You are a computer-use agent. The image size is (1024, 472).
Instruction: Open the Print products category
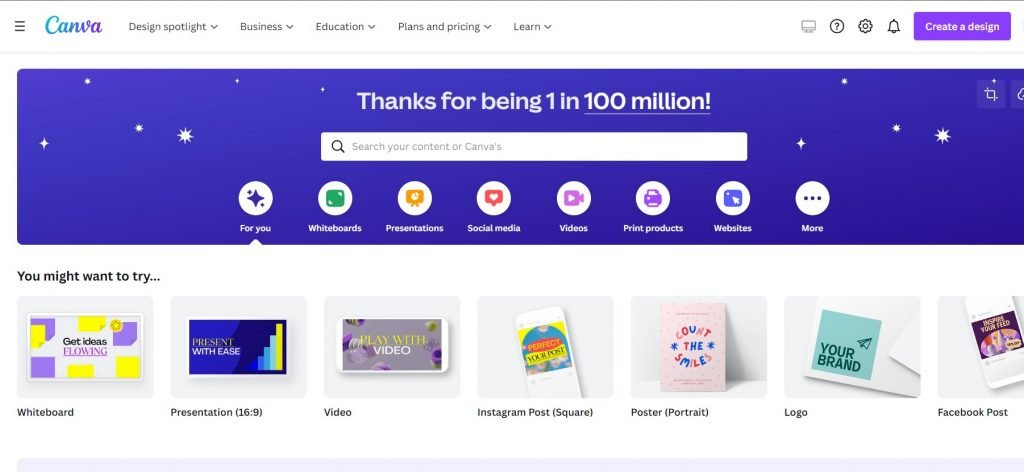point(653,199)
